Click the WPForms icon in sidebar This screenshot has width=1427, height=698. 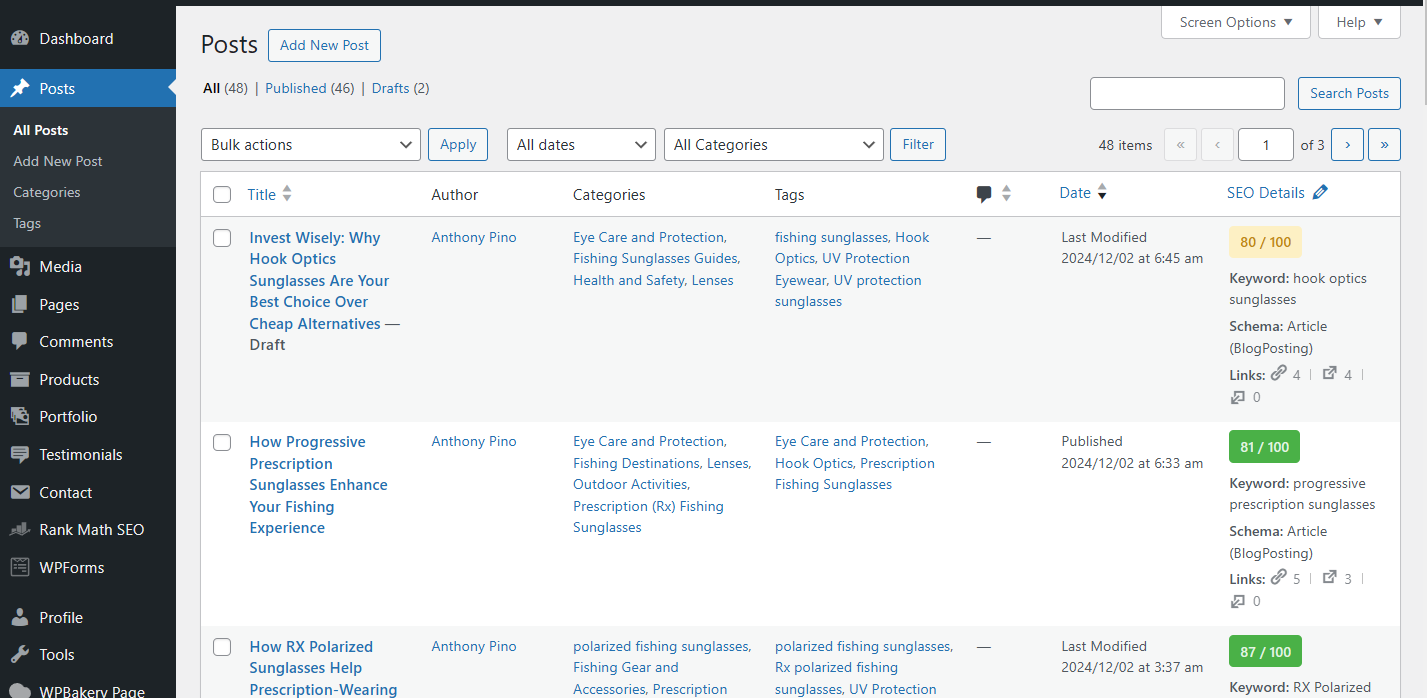pos(20,568)
